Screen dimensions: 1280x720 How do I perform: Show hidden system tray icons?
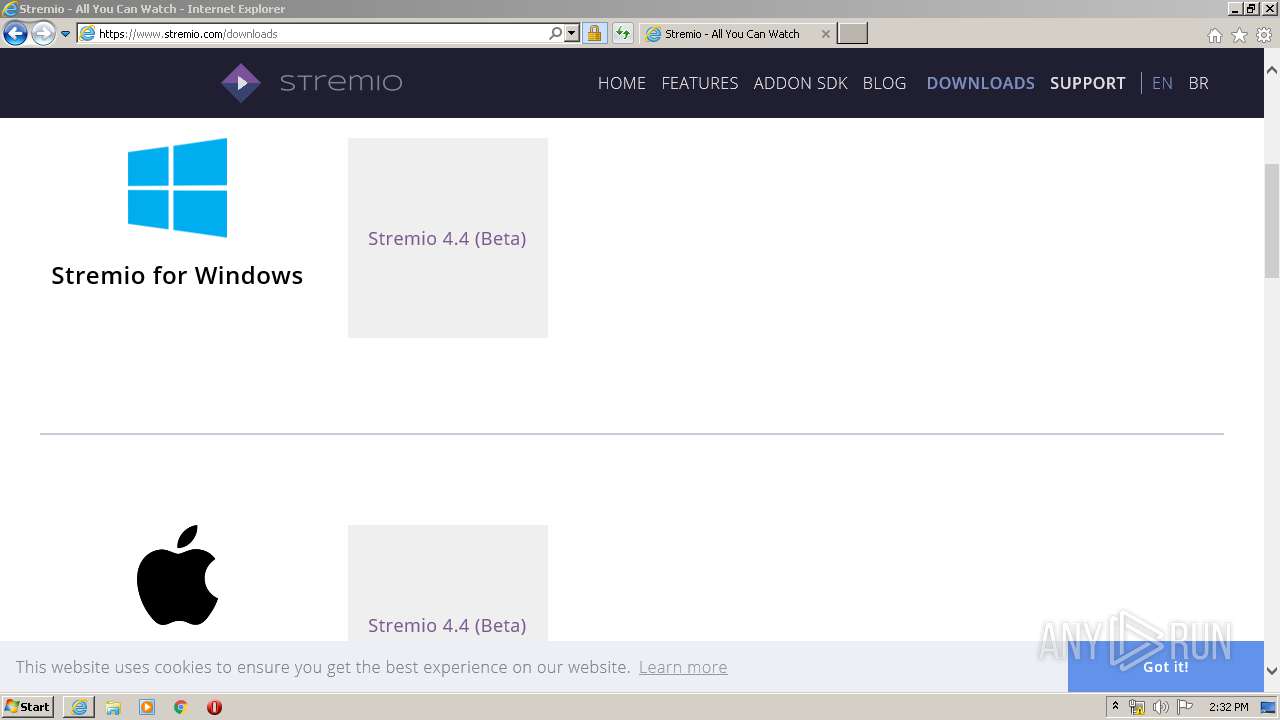pos(1115,707)
